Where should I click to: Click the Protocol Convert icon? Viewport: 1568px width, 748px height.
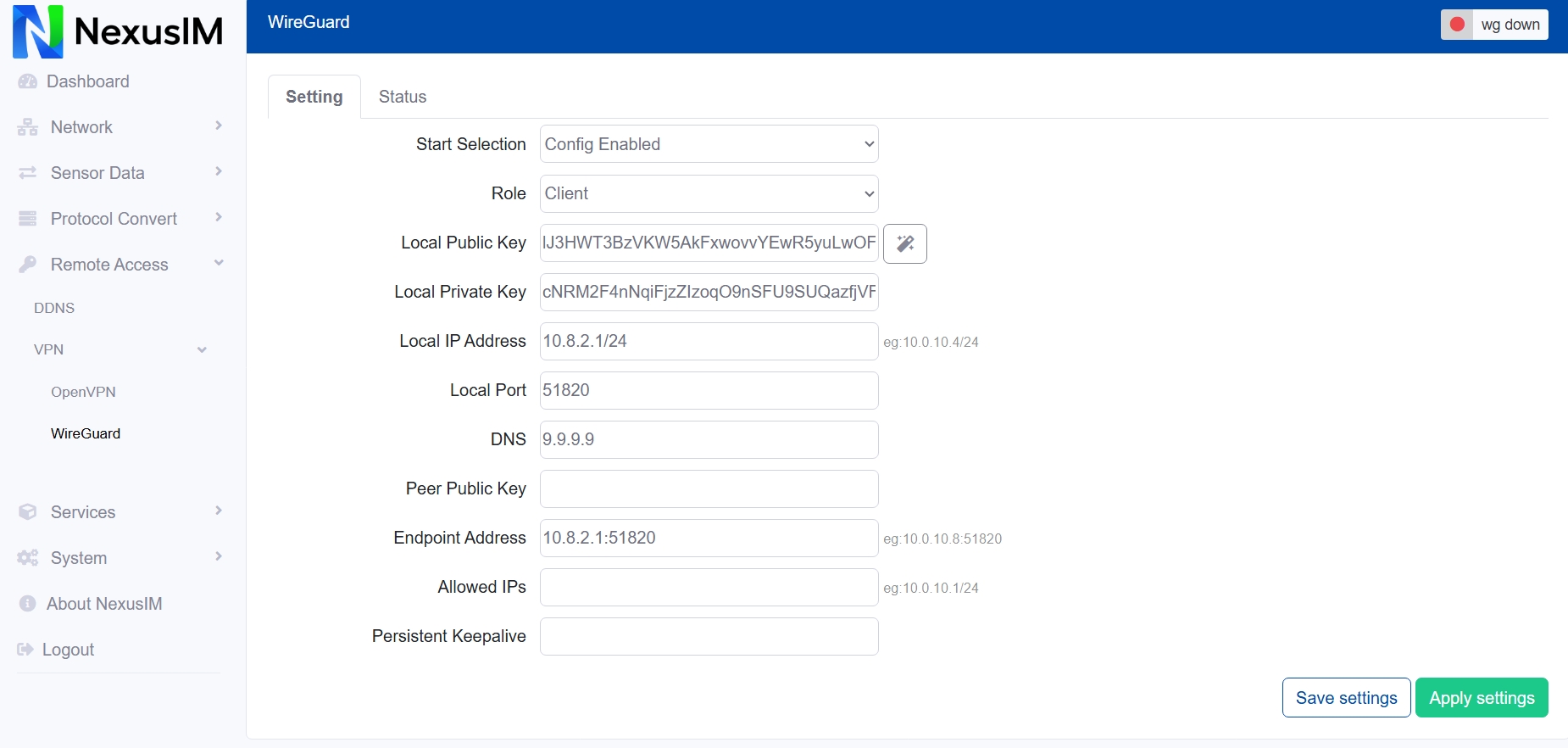28,219
